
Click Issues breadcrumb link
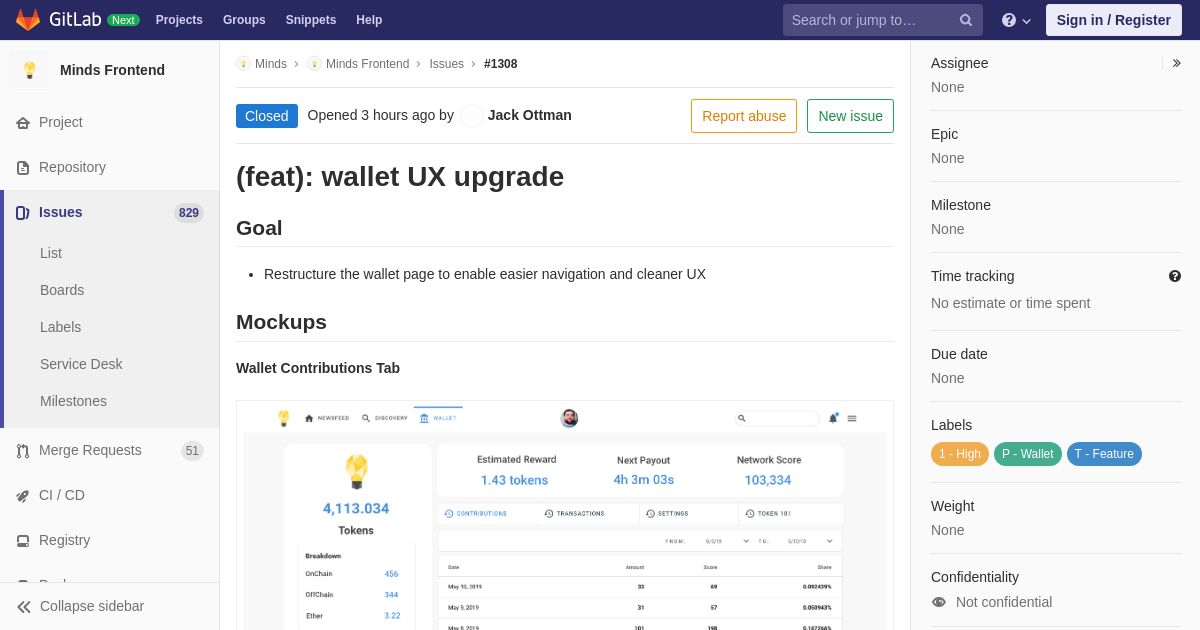pos(447,64)
